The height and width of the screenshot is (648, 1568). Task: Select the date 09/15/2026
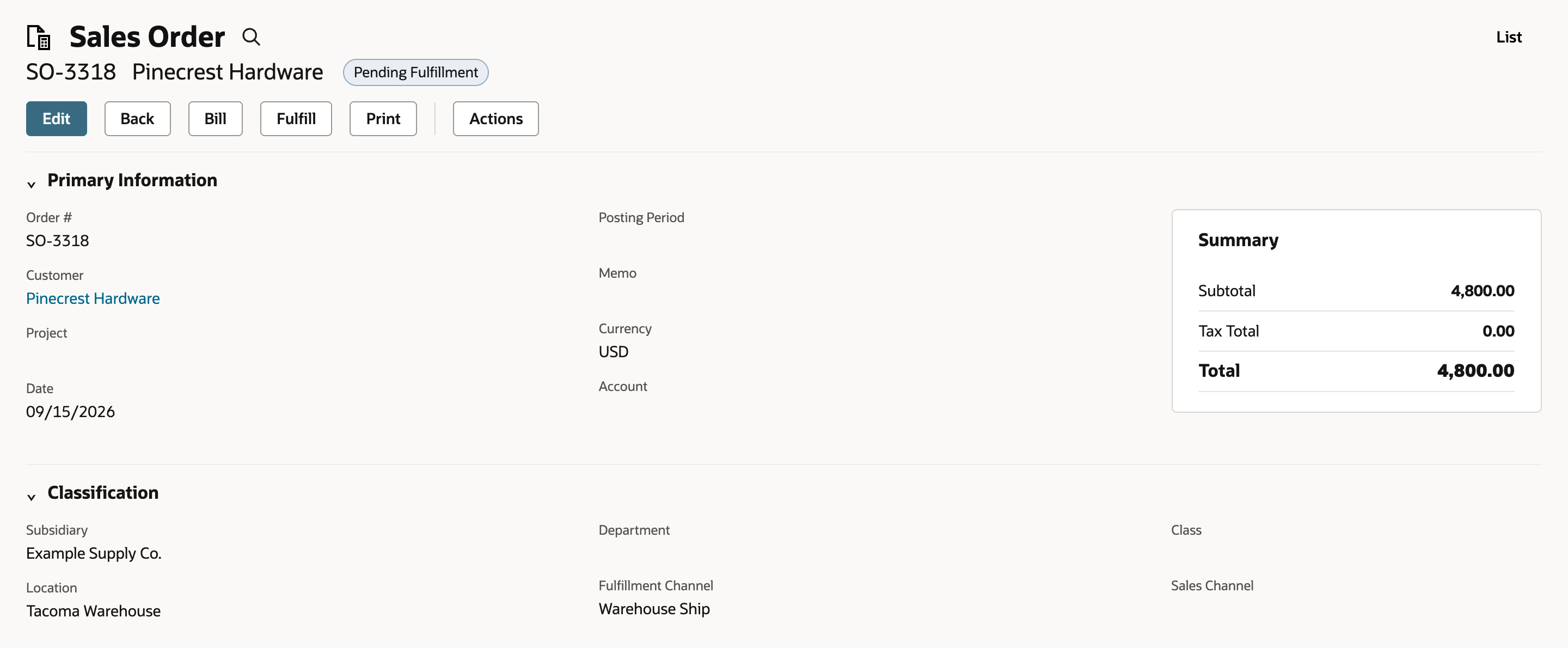pyautogui.click(x=71, y=412)
